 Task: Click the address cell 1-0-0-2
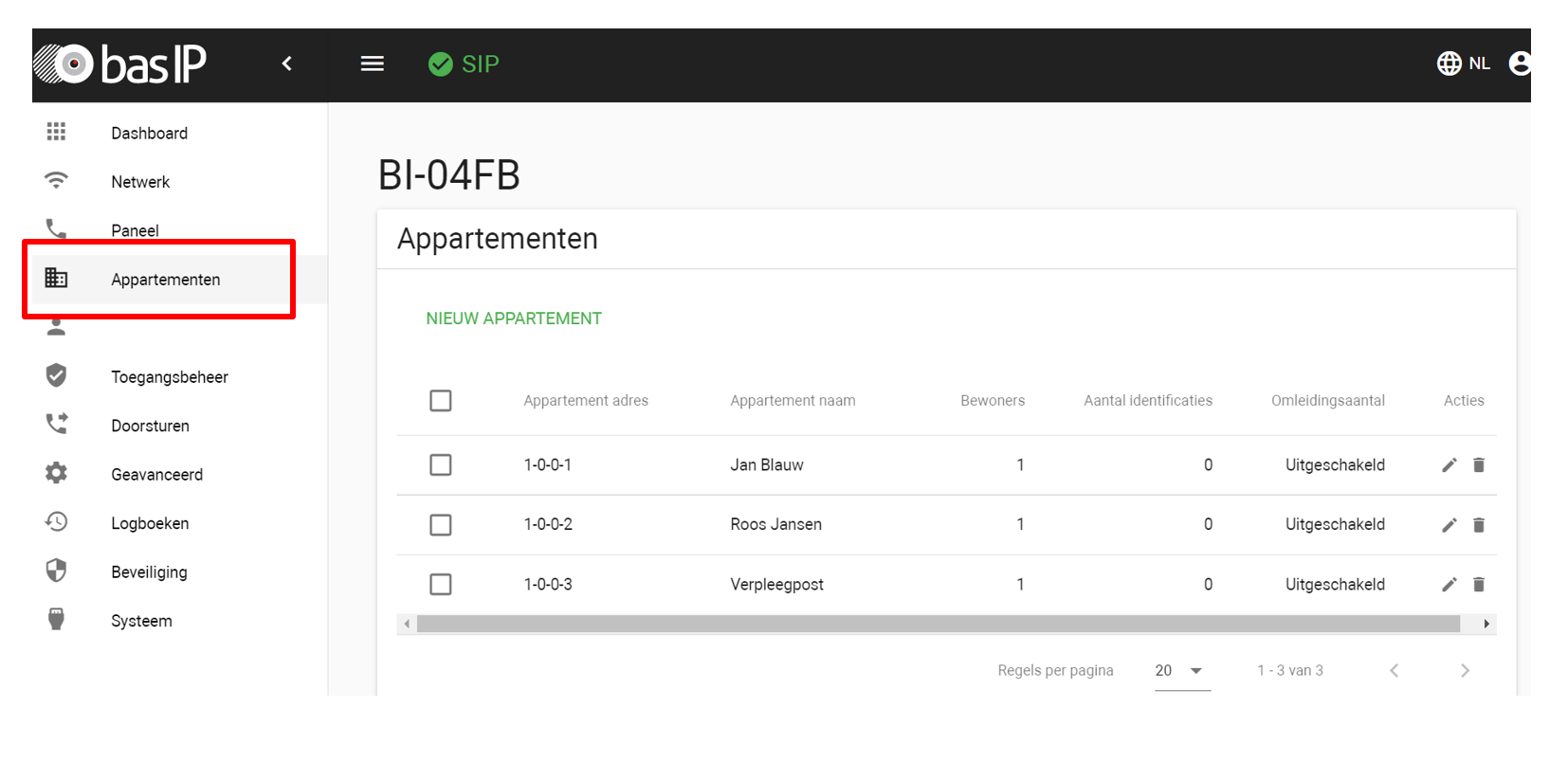click(x=548, y=524)
